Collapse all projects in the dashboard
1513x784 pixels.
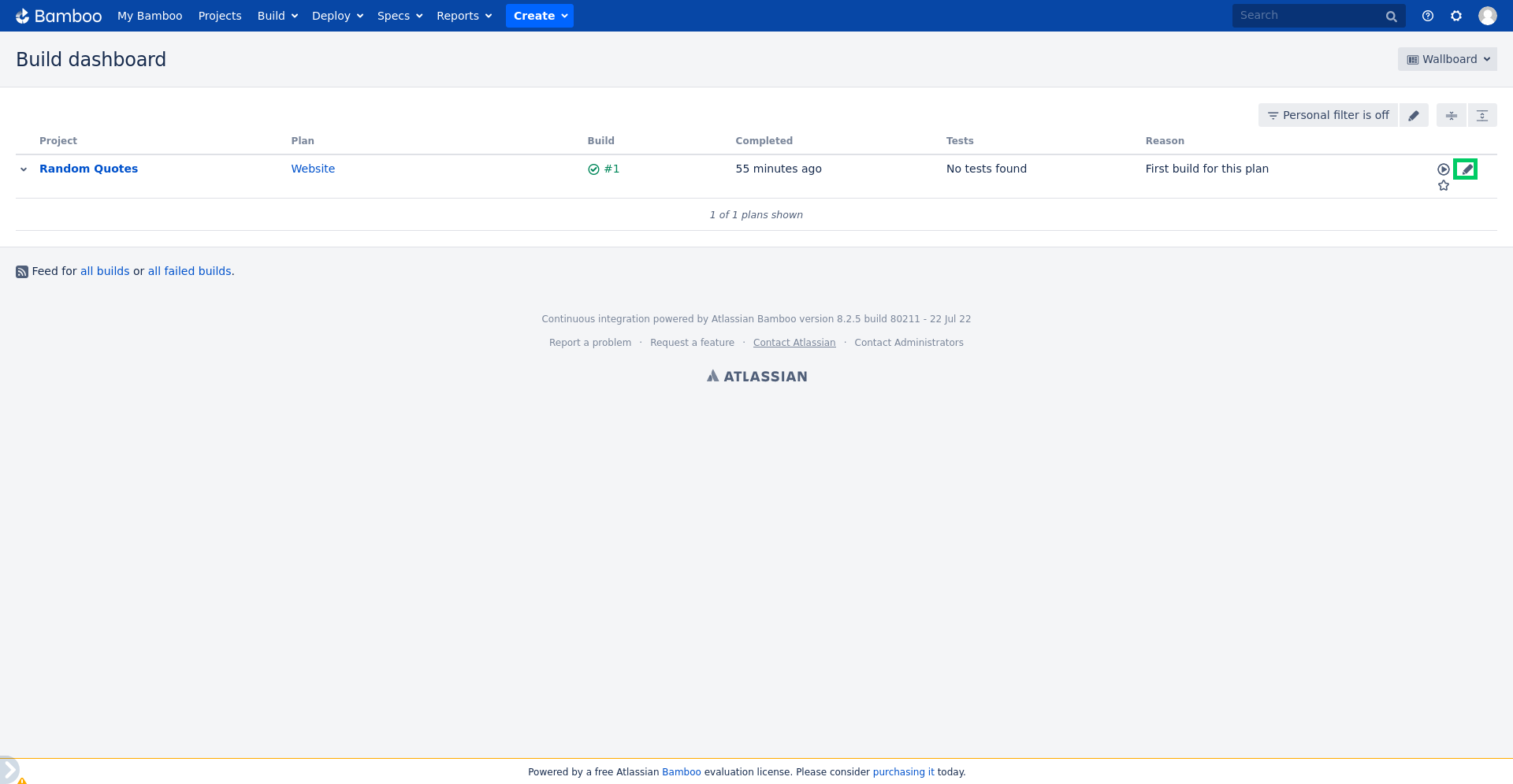point(1451,115)
